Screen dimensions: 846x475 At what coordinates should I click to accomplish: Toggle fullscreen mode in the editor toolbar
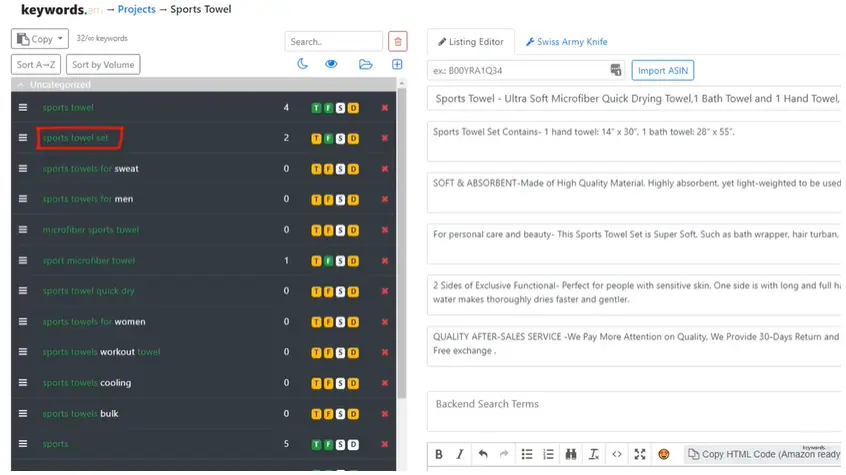point(640,454)
